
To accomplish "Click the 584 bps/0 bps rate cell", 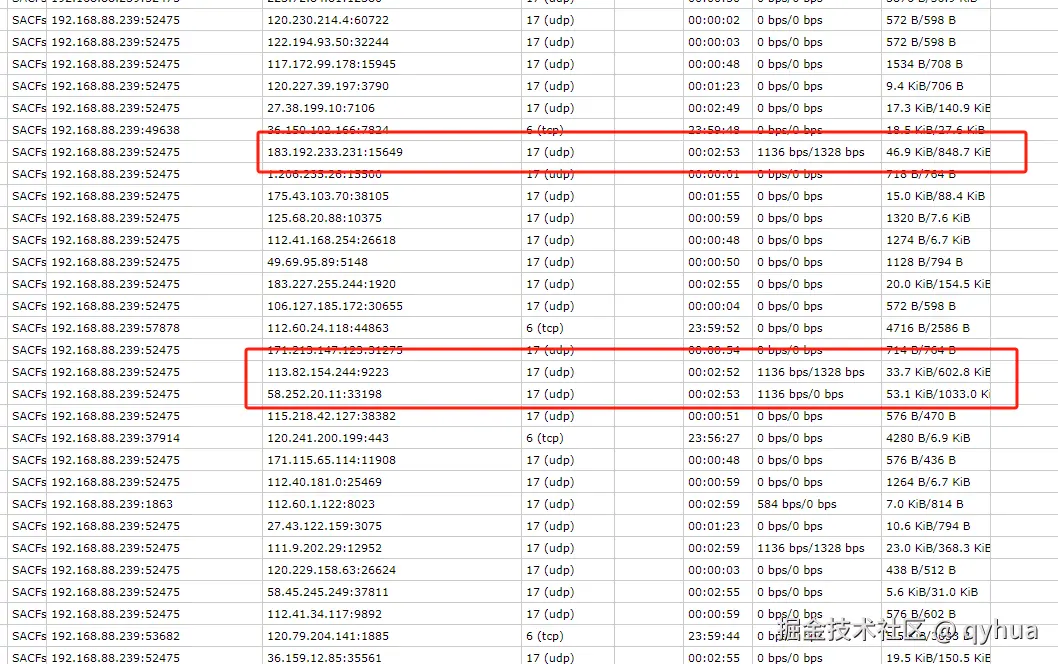I will point(797,504).
